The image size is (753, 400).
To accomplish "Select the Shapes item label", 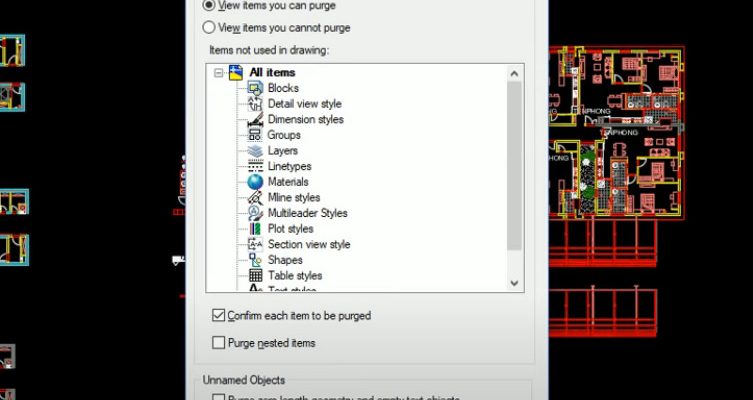I will (x=285, y=260).
